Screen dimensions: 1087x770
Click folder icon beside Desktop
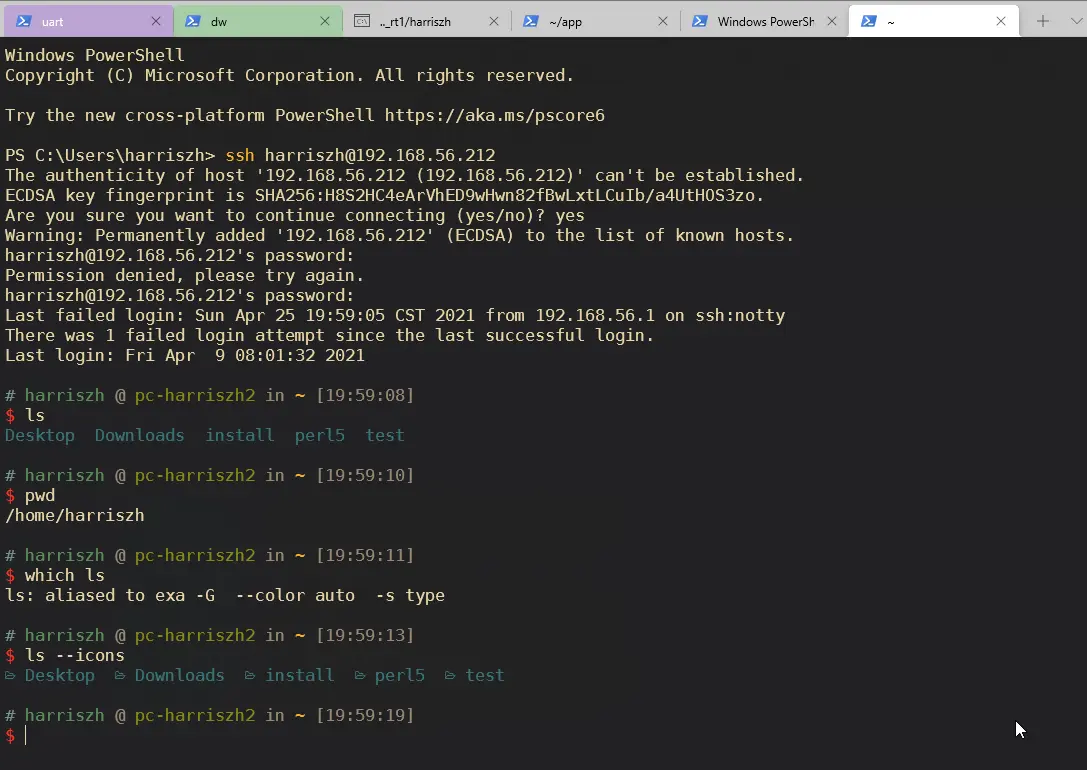click(x=10, y=676)
